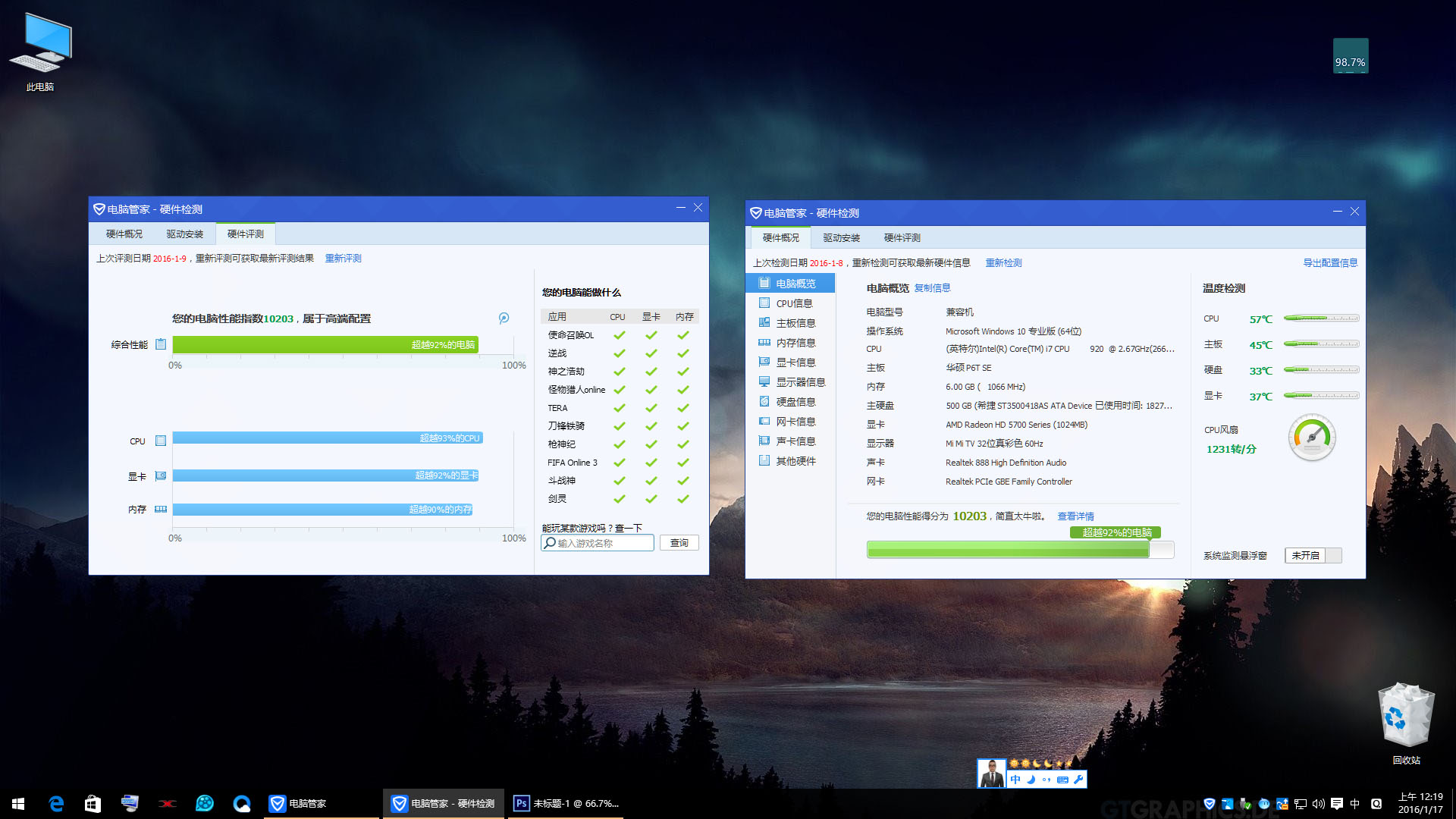Click the 使命召唤OL game row

620,334
